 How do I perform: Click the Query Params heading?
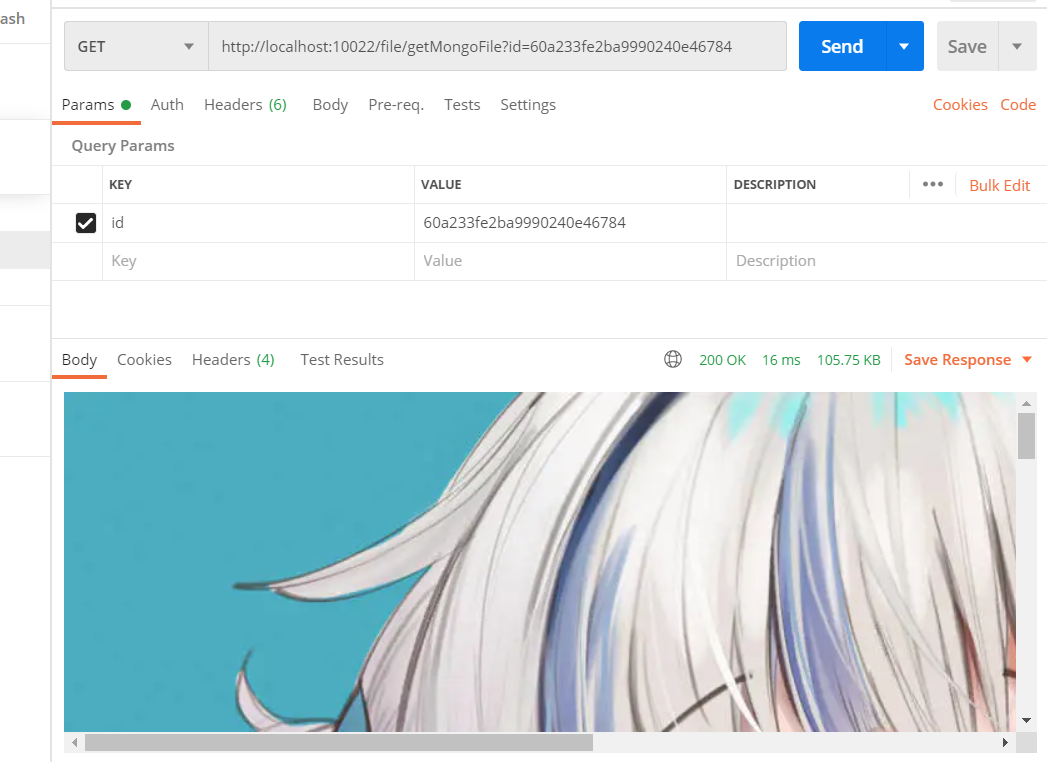tap(123, 146)
